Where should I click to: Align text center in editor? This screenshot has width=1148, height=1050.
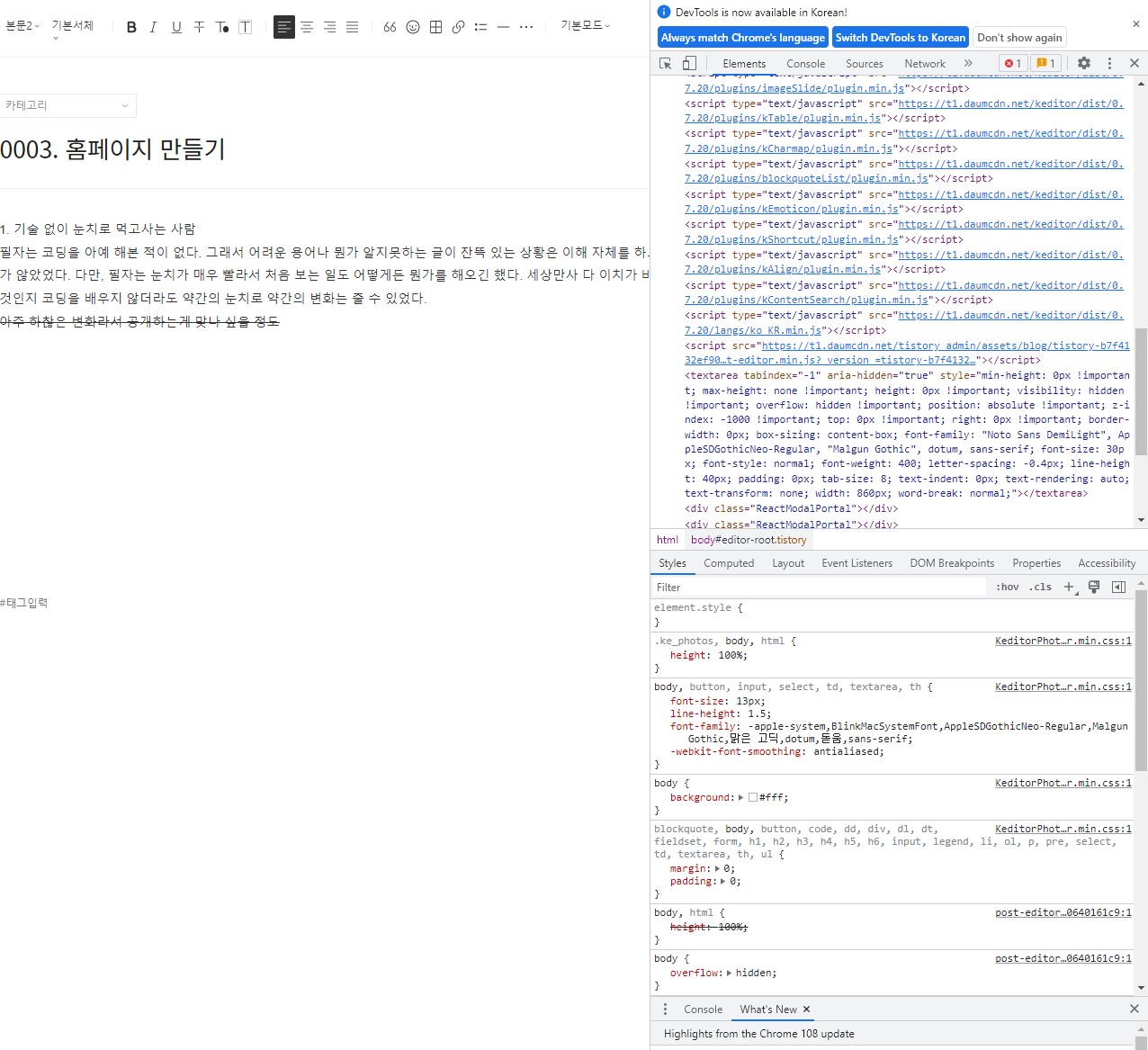point(307,27)
